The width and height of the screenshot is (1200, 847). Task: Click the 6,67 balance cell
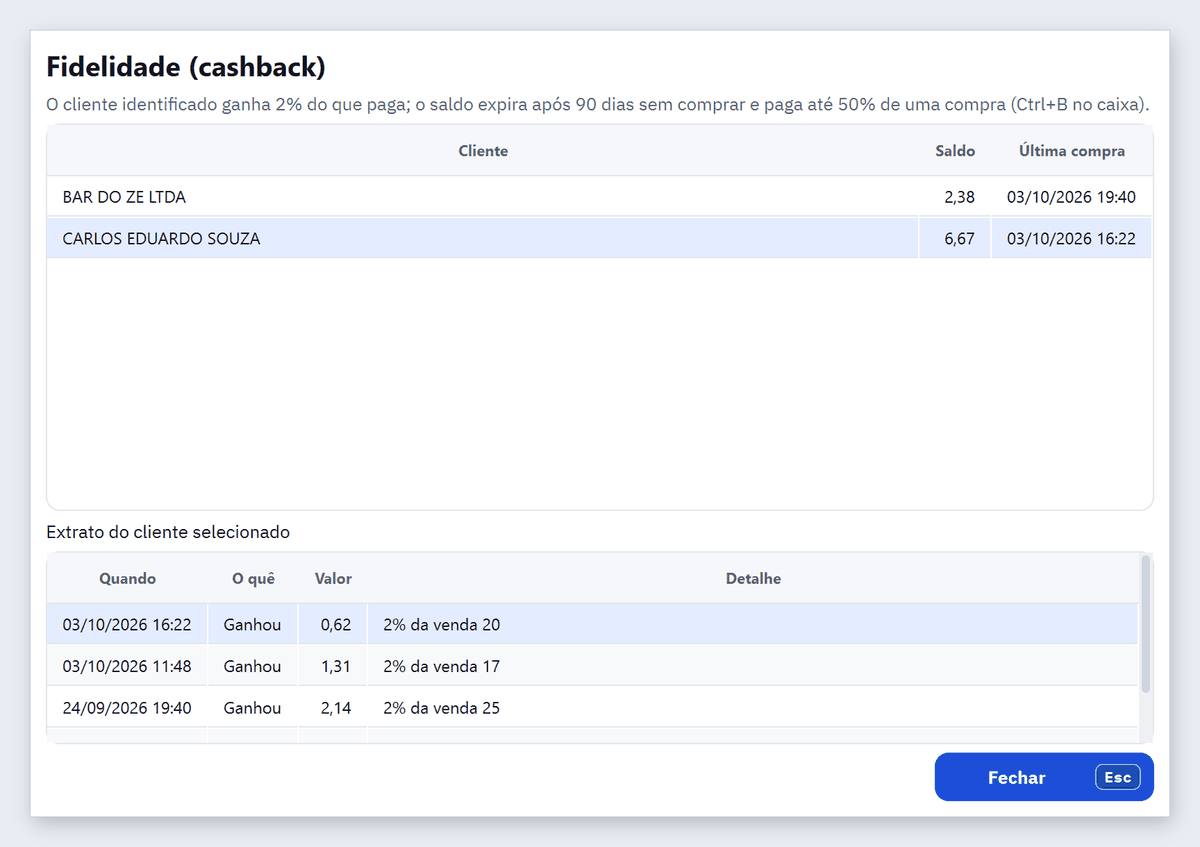955,239
